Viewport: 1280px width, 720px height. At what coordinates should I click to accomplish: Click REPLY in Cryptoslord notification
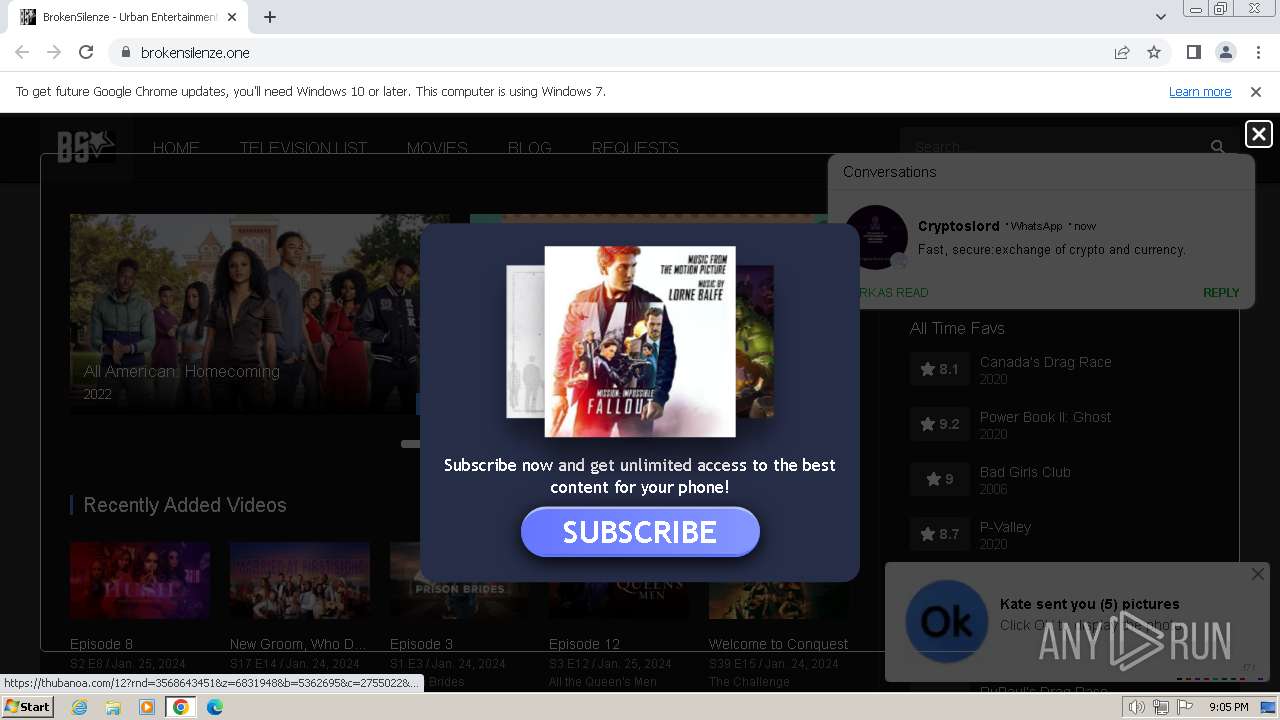tap(1221, 293)
